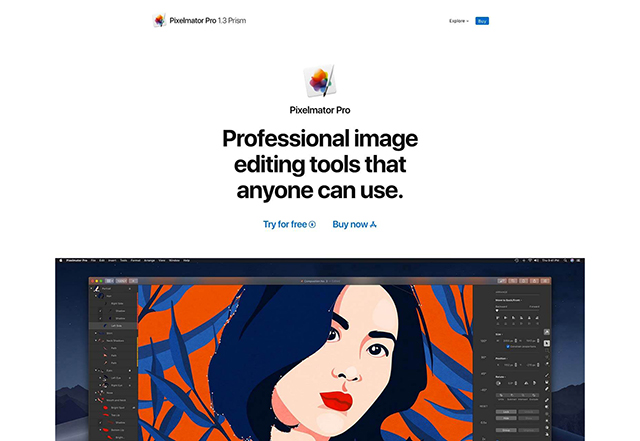Click the Pixelmator Pro logo in page header
The height and width of the screenshot is (441, 640).
coord(160,20)
